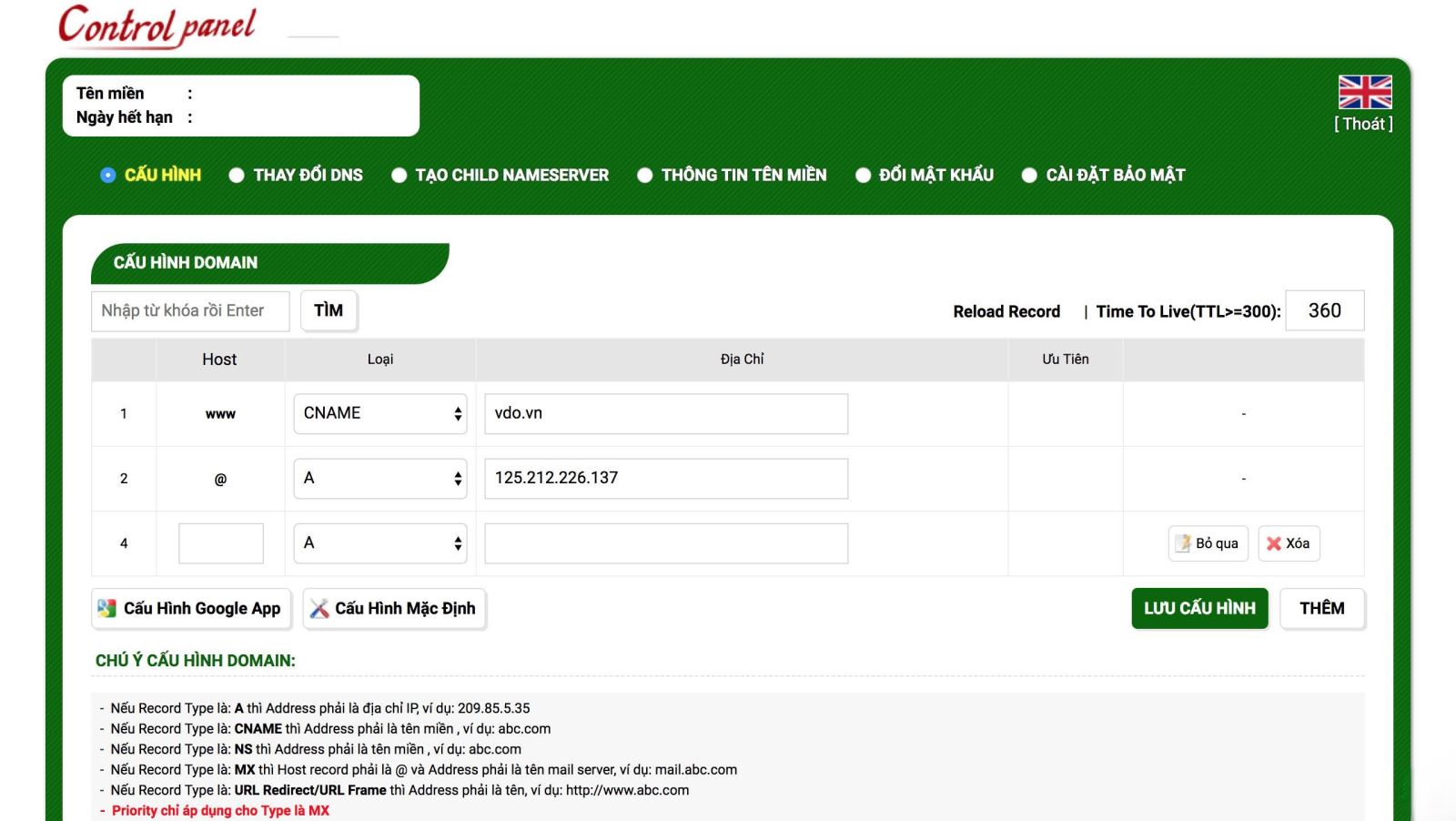Switch language using the UK flag icon

click(x=1364, y=91)
